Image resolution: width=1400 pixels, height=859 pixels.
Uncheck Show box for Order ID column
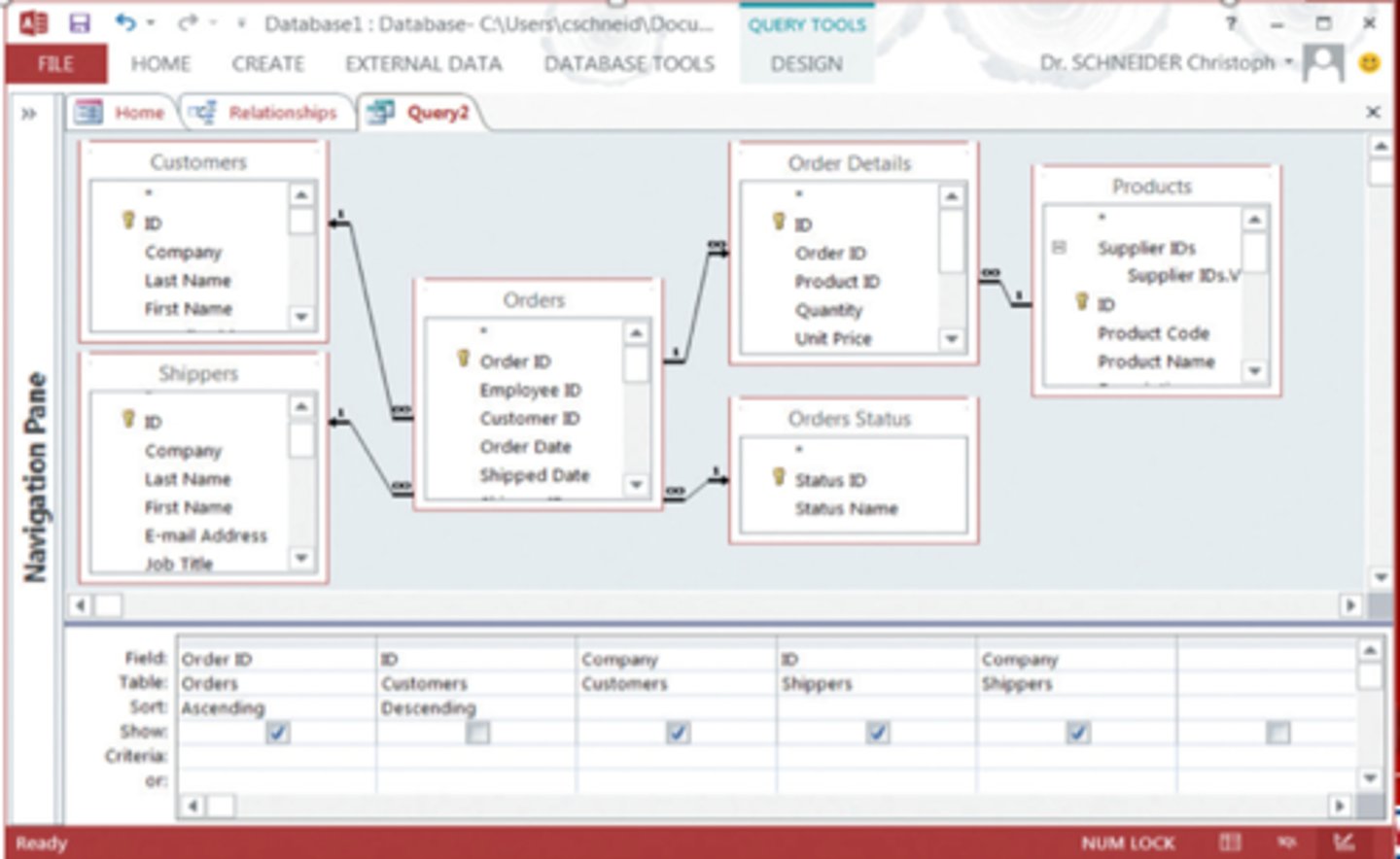(277, 733)
